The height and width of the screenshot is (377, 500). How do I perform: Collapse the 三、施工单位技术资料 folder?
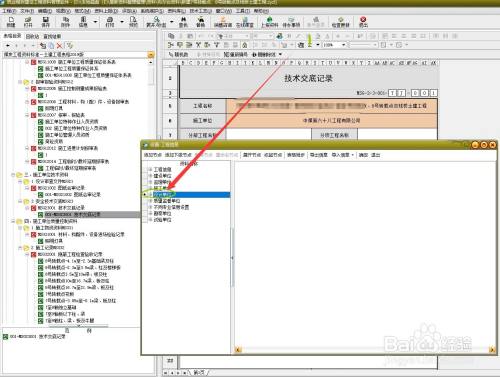pyautogui.click(x=14, y=175)
